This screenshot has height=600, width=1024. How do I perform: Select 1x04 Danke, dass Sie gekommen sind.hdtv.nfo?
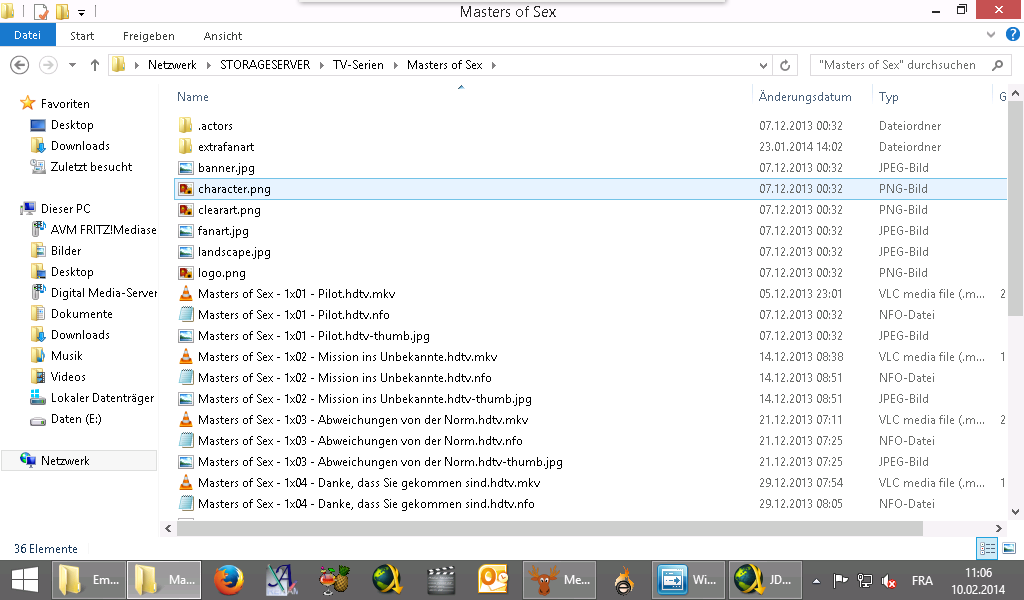point(366,503)
